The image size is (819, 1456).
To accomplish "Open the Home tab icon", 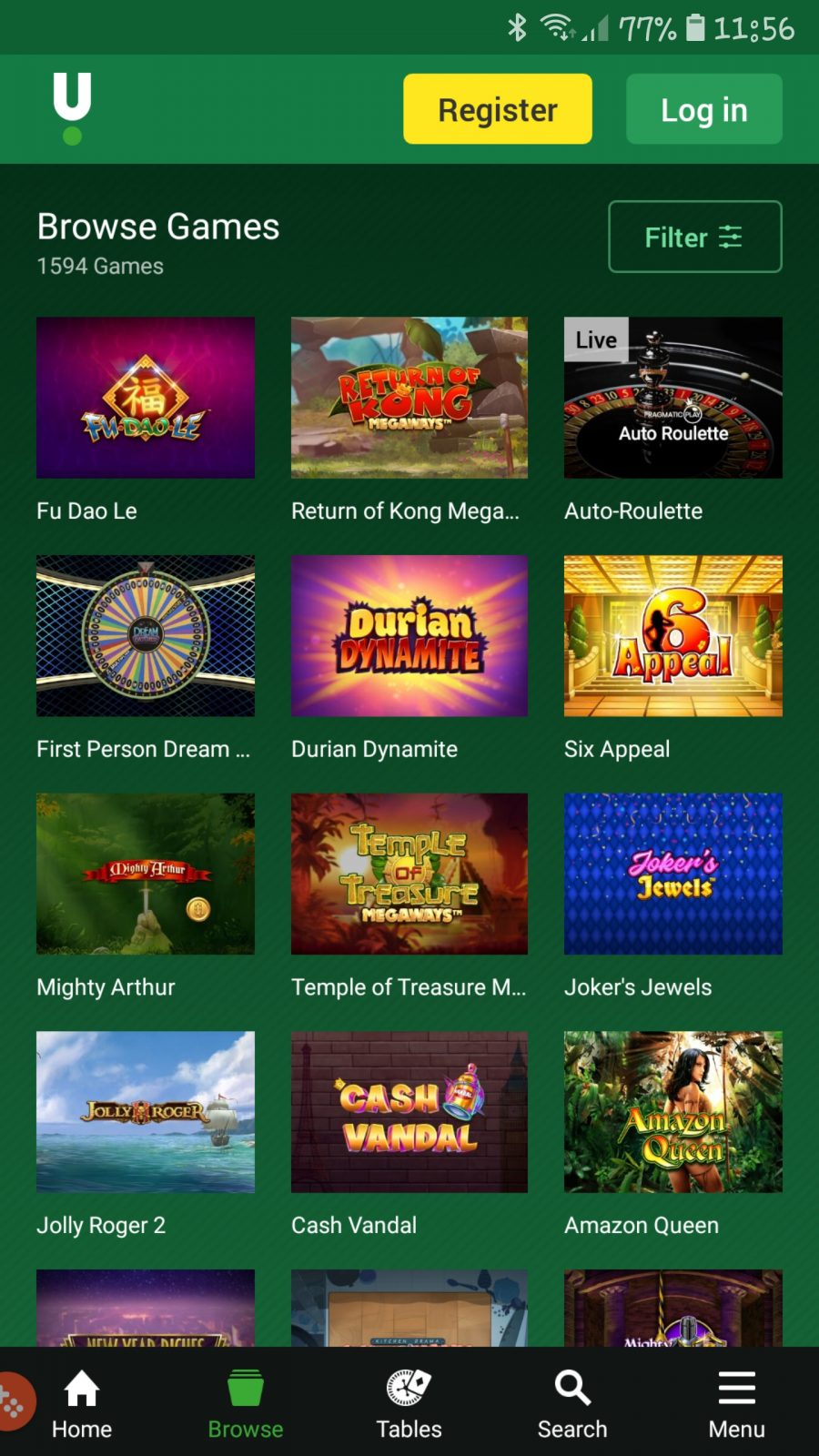I will point(82,1388).
